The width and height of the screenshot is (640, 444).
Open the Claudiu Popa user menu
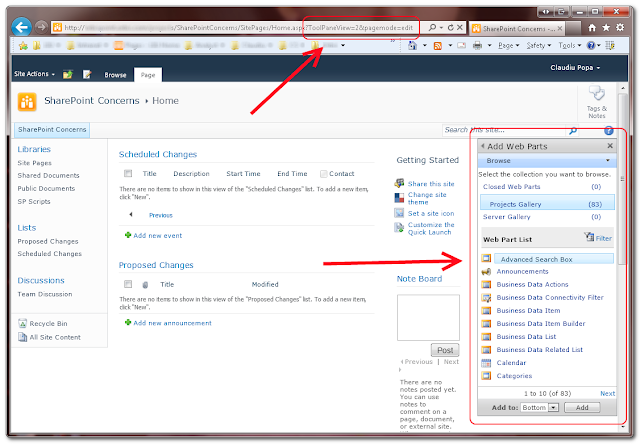(x=575, y=68)
